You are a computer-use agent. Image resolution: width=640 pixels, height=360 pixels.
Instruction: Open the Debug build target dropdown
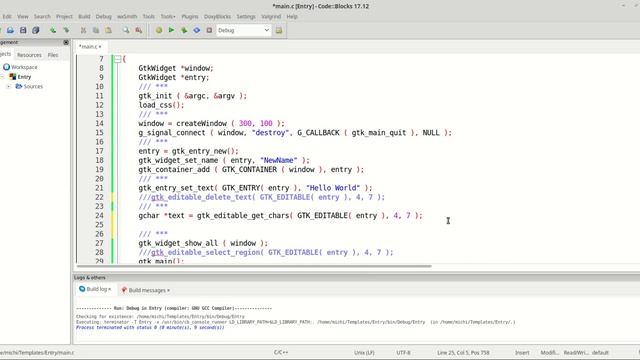[243, 30]
